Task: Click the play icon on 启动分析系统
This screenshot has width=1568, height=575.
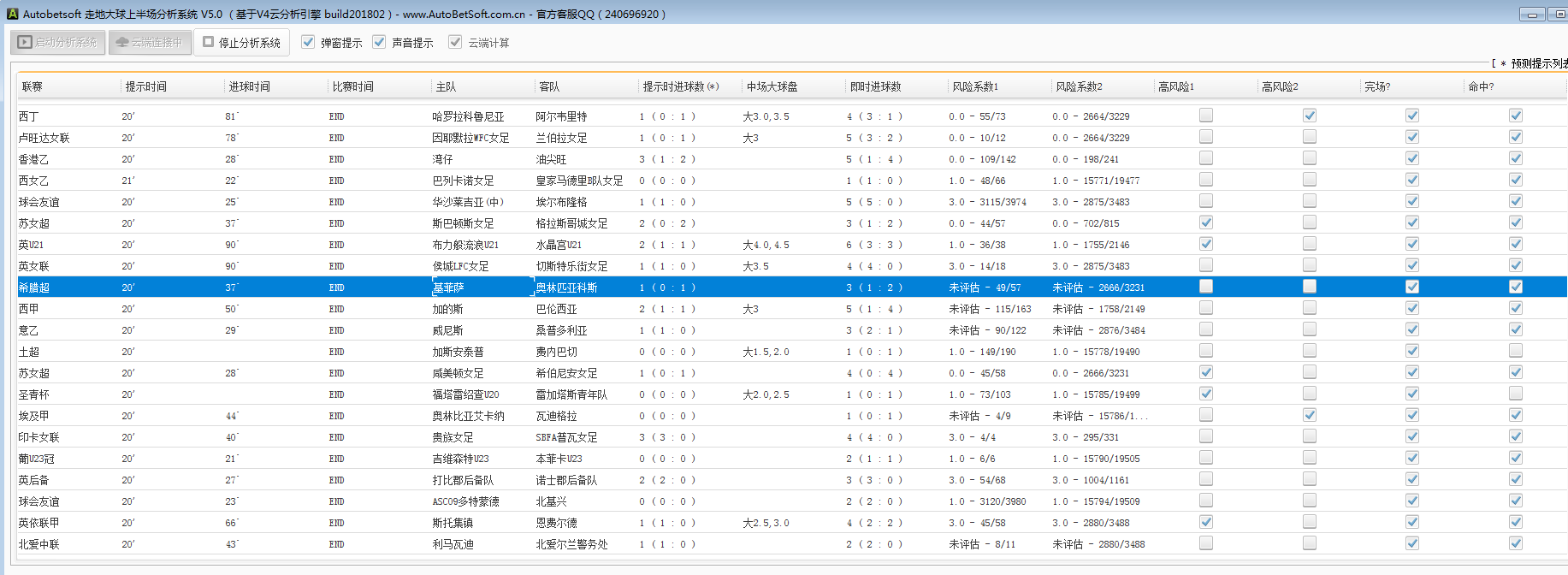Action: [x=25, y=42]
